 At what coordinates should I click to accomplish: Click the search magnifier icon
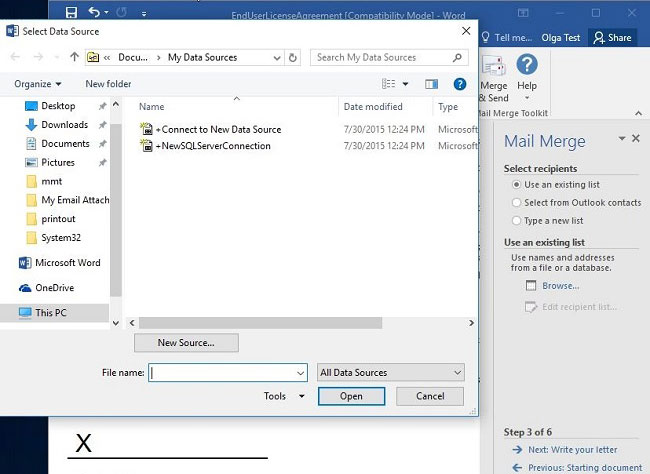coord(457,57)
